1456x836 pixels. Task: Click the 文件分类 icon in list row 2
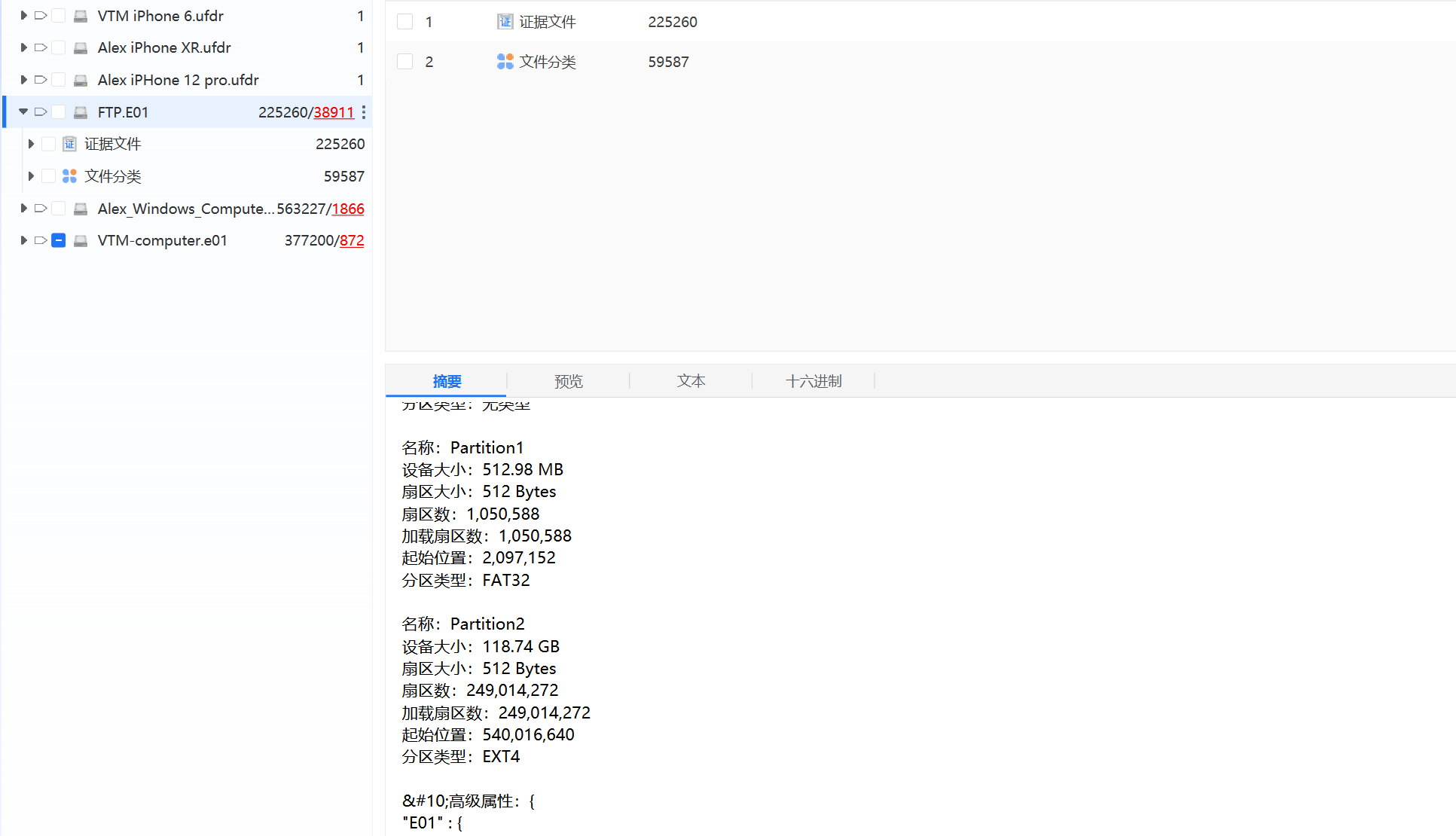pyautogui.click(x=505, y=62)
